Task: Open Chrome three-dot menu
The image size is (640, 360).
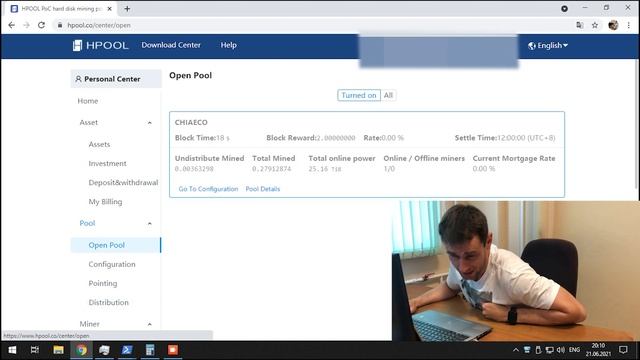Action: (629, 25)
